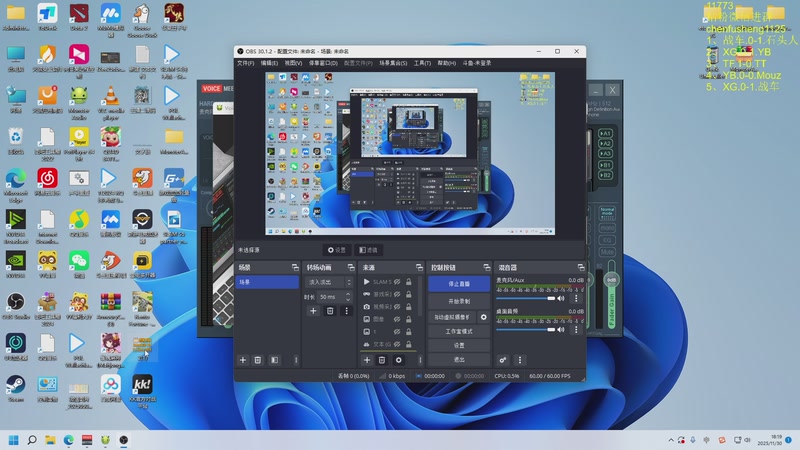This screenshot has height=450, width=800.
Task: Remove selected scene with trash icon
Action: tap(258, 360)
